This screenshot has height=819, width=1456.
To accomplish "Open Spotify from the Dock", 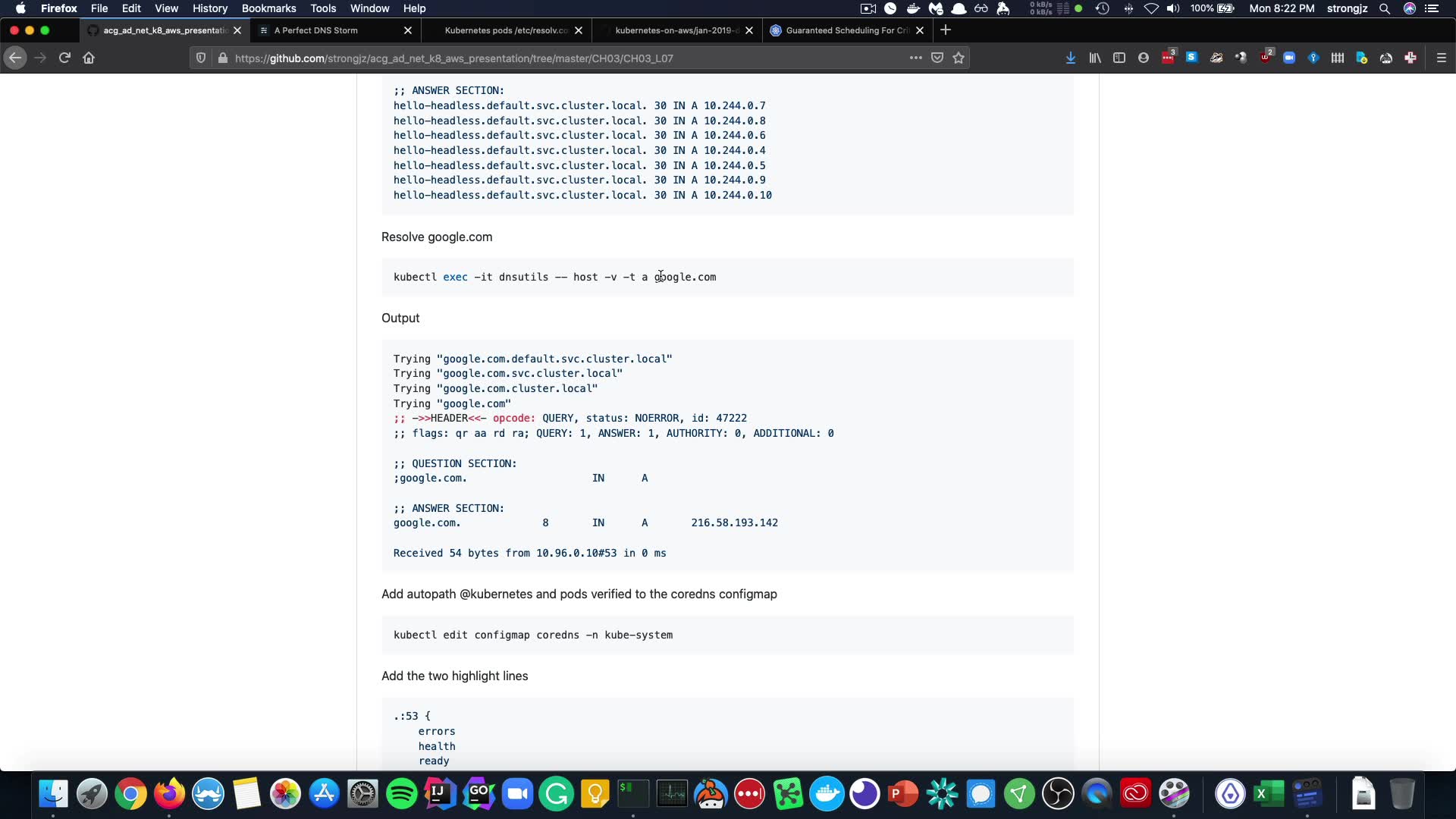I will tap(401, 794).
